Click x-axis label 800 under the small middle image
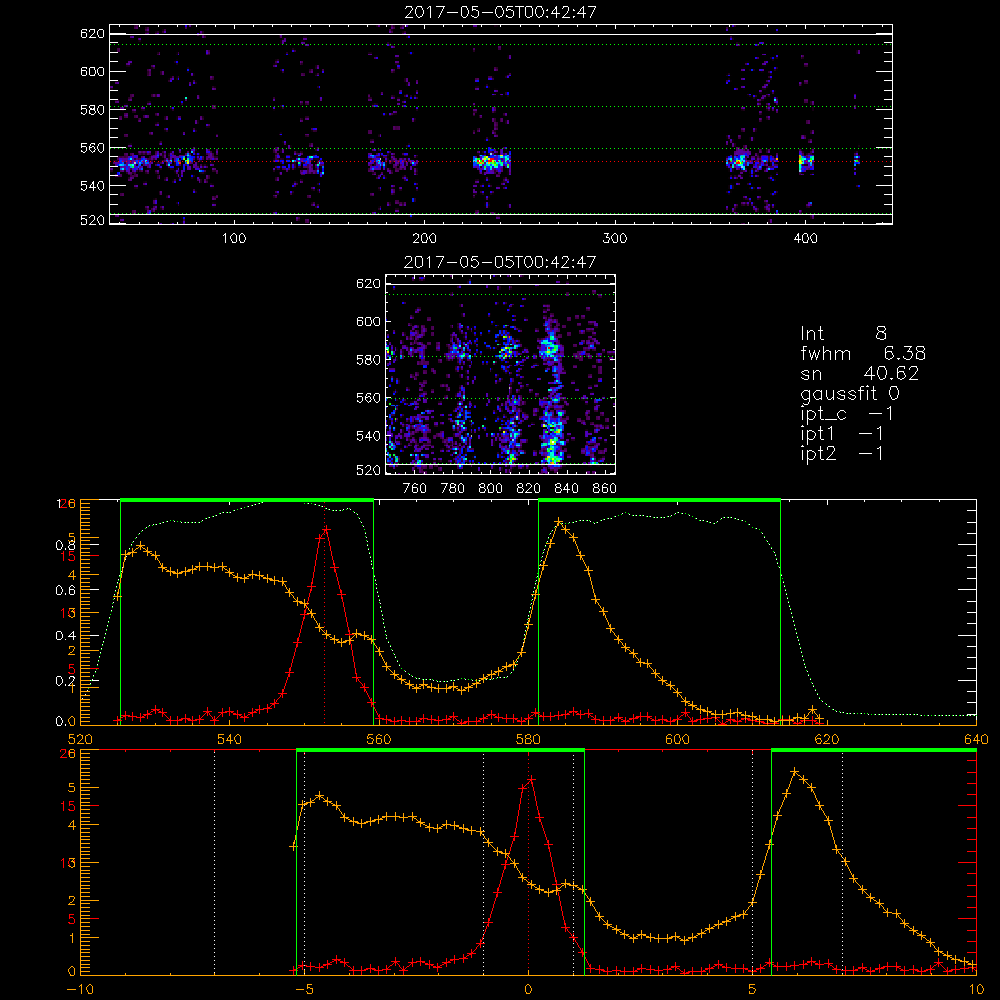Image resolution: width=1000 pixels, height=1000 pixels. (490, 489)
